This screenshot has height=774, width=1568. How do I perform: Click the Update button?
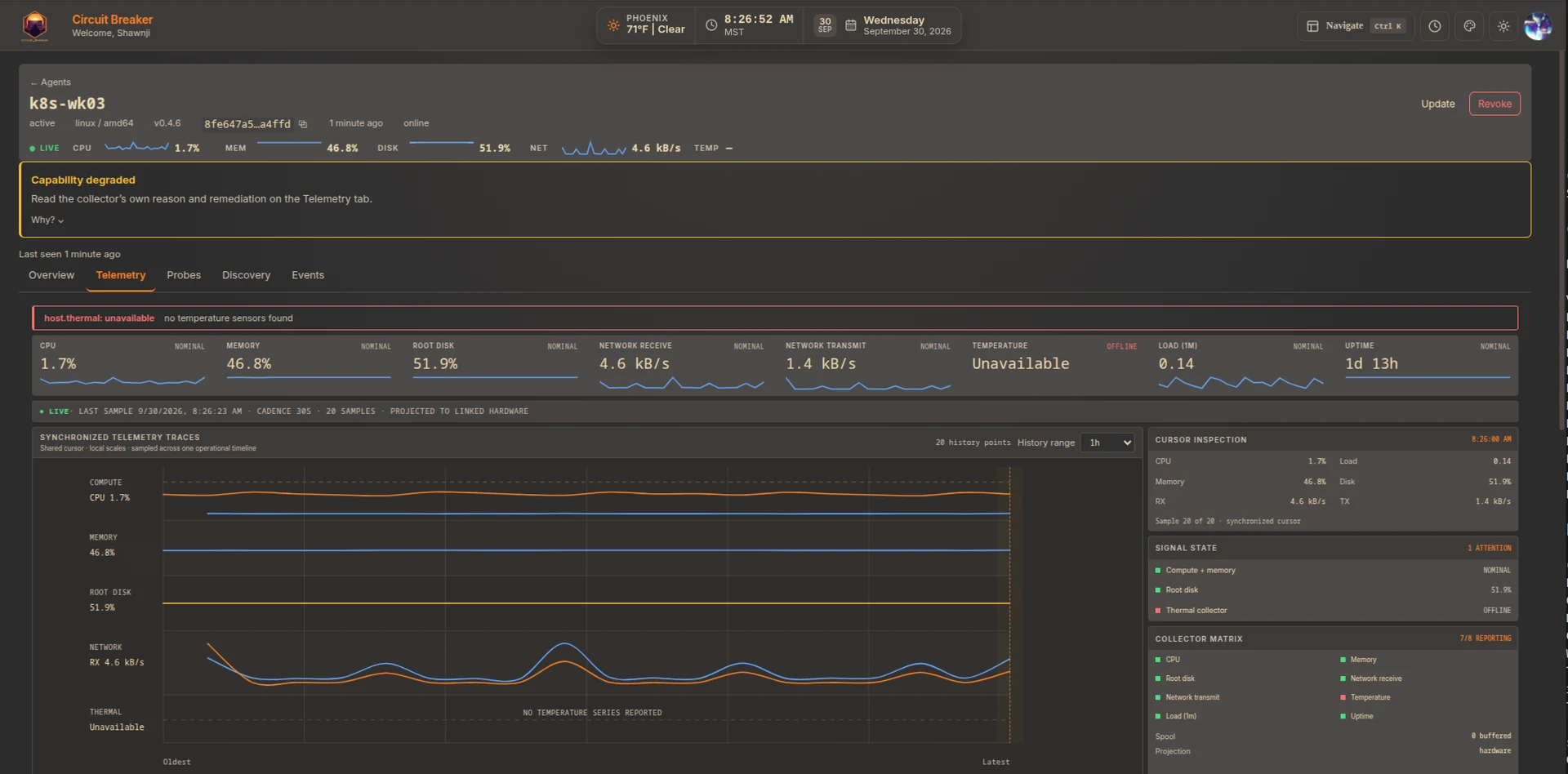click(x=1437, y=104)
